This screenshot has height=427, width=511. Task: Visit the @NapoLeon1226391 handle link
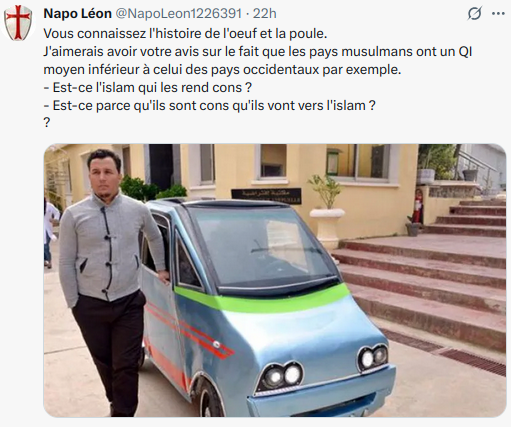(x=178, y=14)
